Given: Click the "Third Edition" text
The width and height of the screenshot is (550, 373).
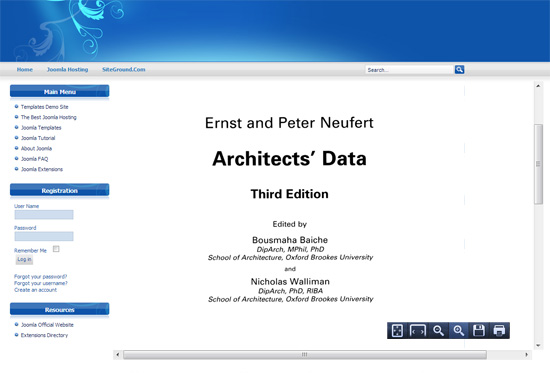Looking at the screenshot, I should pyautogui.click(x=289, y=194).
